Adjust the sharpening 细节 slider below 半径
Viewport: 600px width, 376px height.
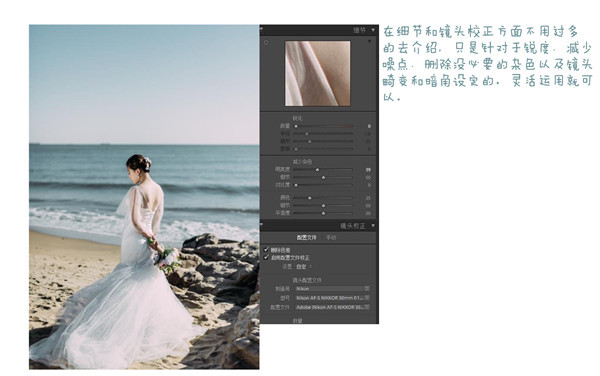tap(323, 141)
